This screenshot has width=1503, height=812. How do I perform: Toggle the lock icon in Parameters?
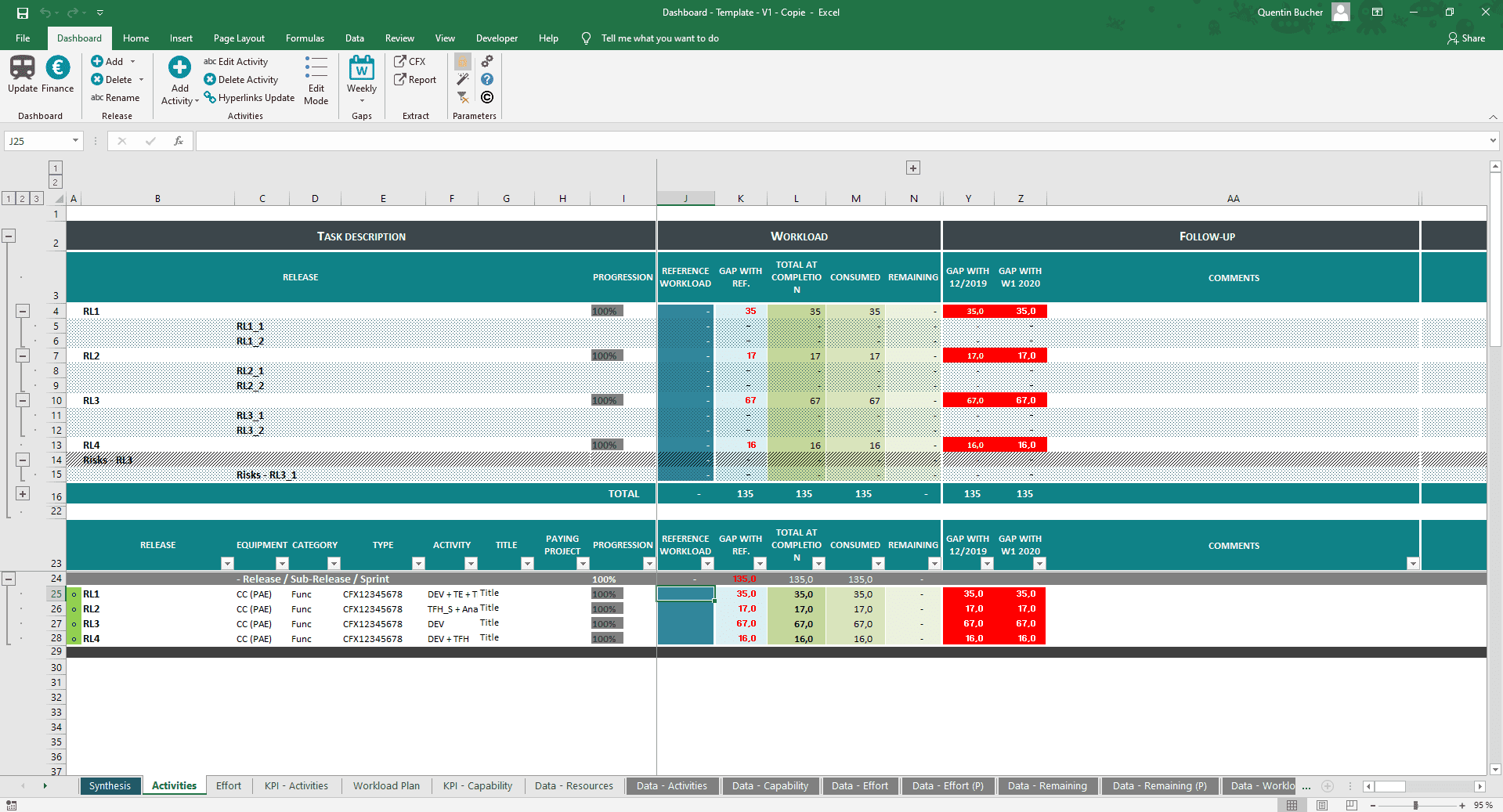(x=463, y=61)
